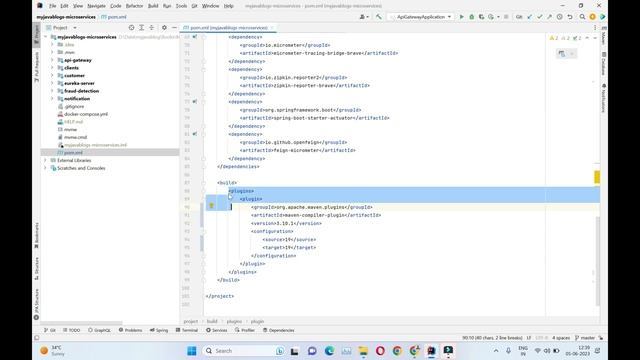Open profiler run options dropdown arrow
Viewport: 640px width, 360px height.
coord(498,17)
